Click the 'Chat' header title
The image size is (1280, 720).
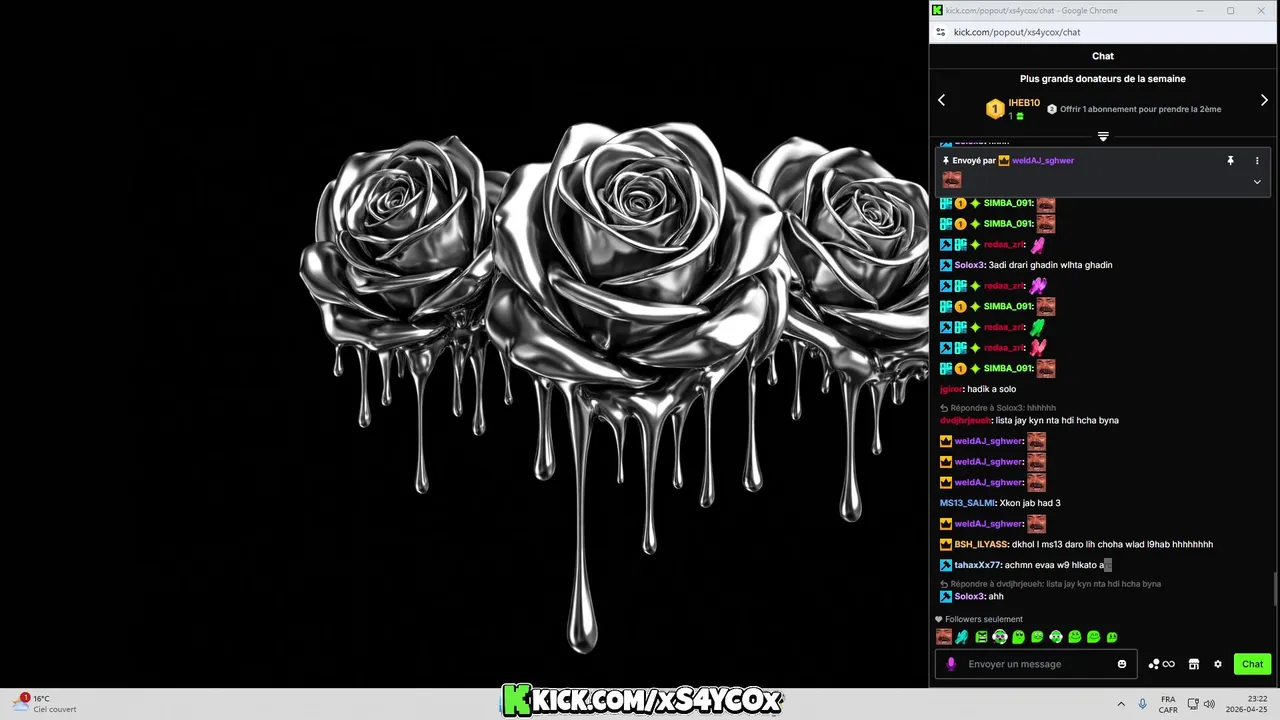click(1103, 56)
